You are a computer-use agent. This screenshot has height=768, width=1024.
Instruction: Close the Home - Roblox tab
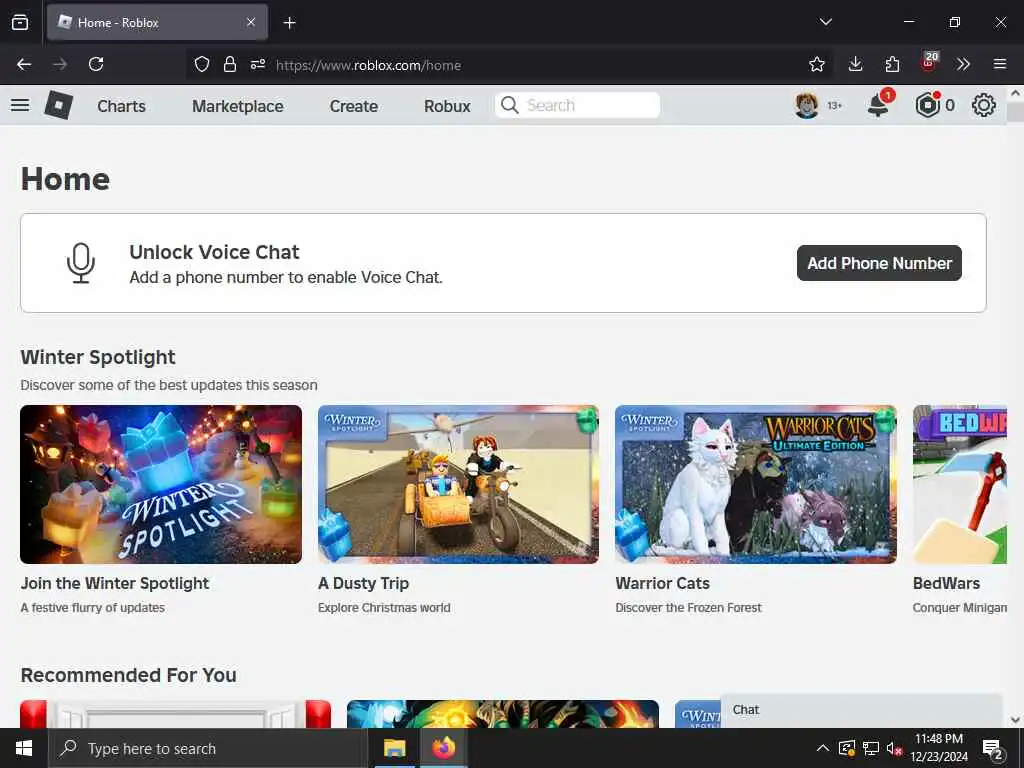click(x=251, y=22)
